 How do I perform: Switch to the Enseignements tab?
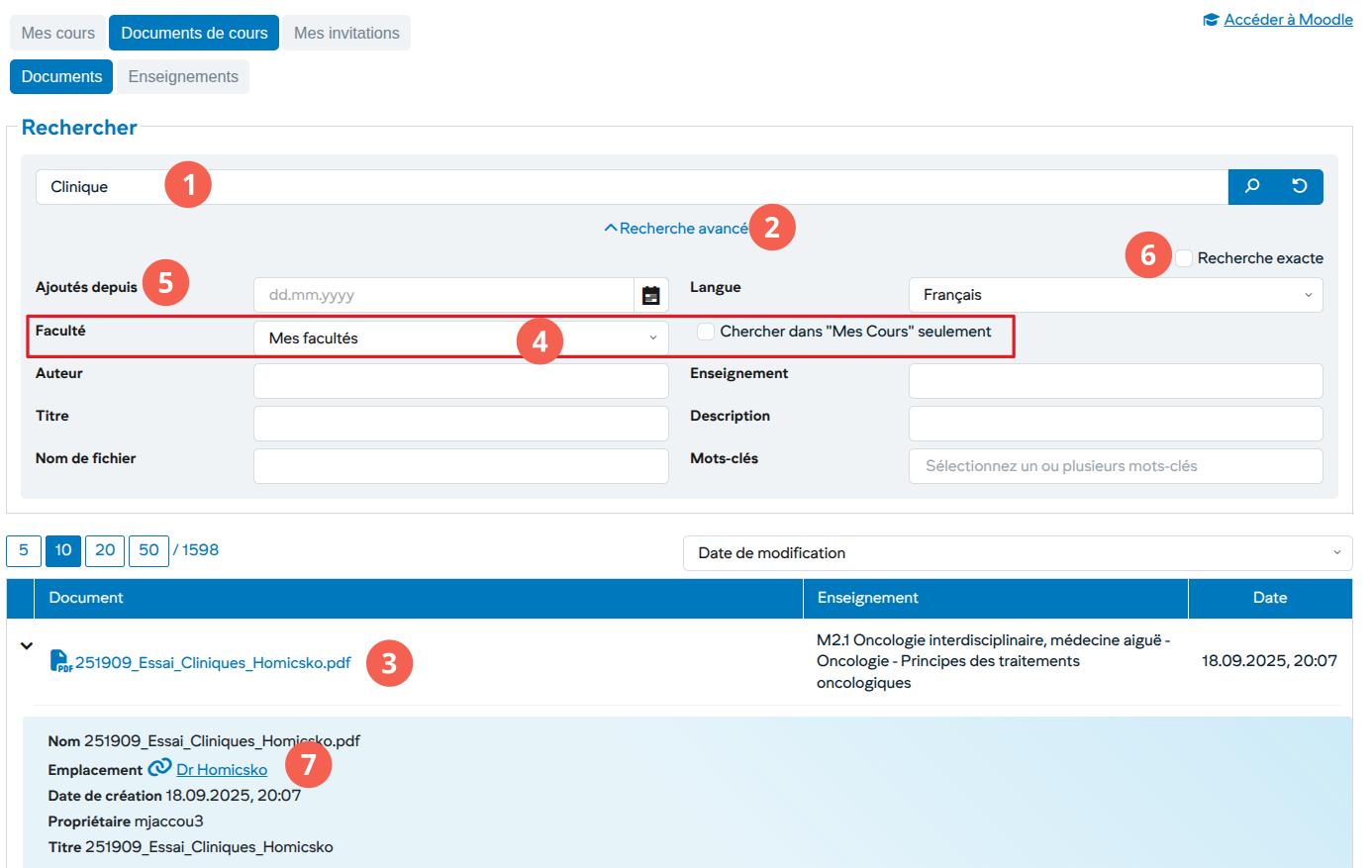[183, 76]
